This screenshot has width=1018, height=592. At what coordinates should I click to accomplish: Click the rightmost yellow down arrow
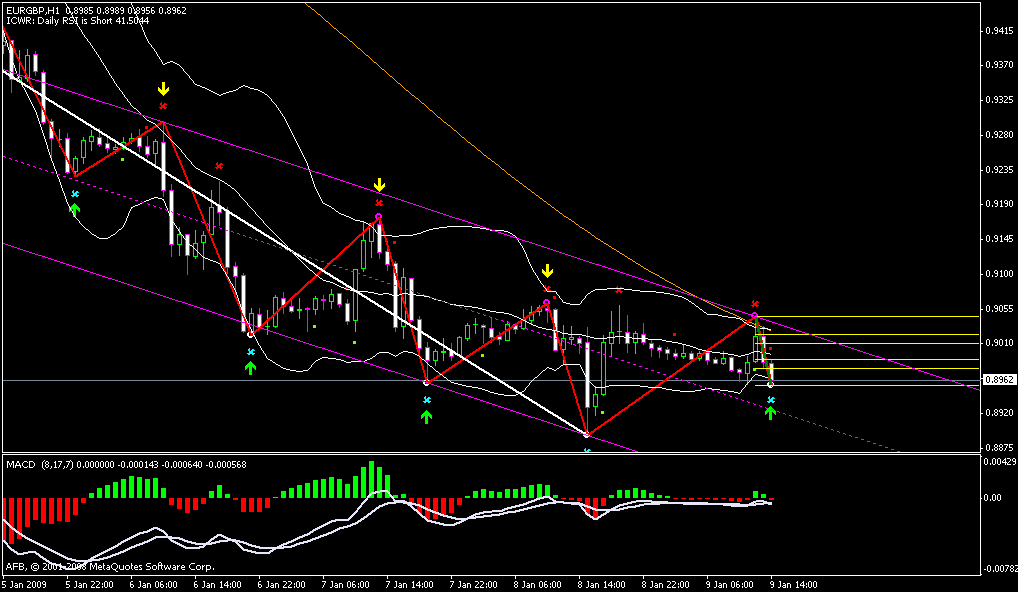tap(547, 272)
